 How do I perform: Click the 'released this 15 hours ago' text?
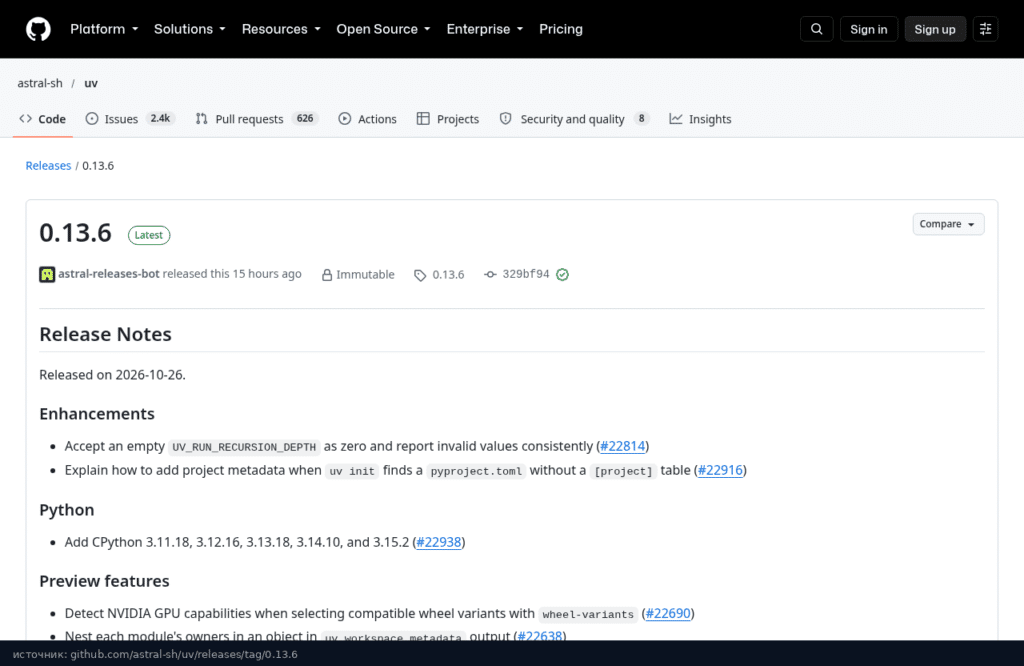(x=232, y=274)
